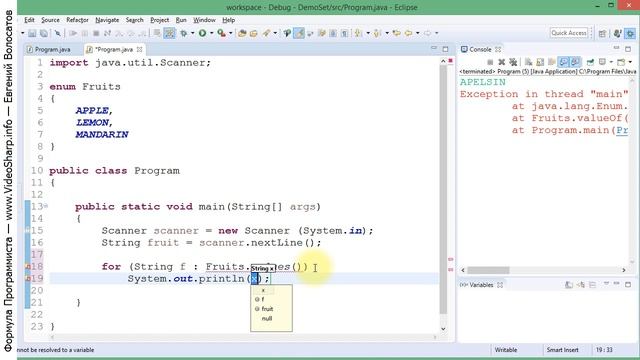Image resolution: width=640 pixels, height=360 pixels.
Task: Switch to the first Program.java tab
Action: point(49,49)
